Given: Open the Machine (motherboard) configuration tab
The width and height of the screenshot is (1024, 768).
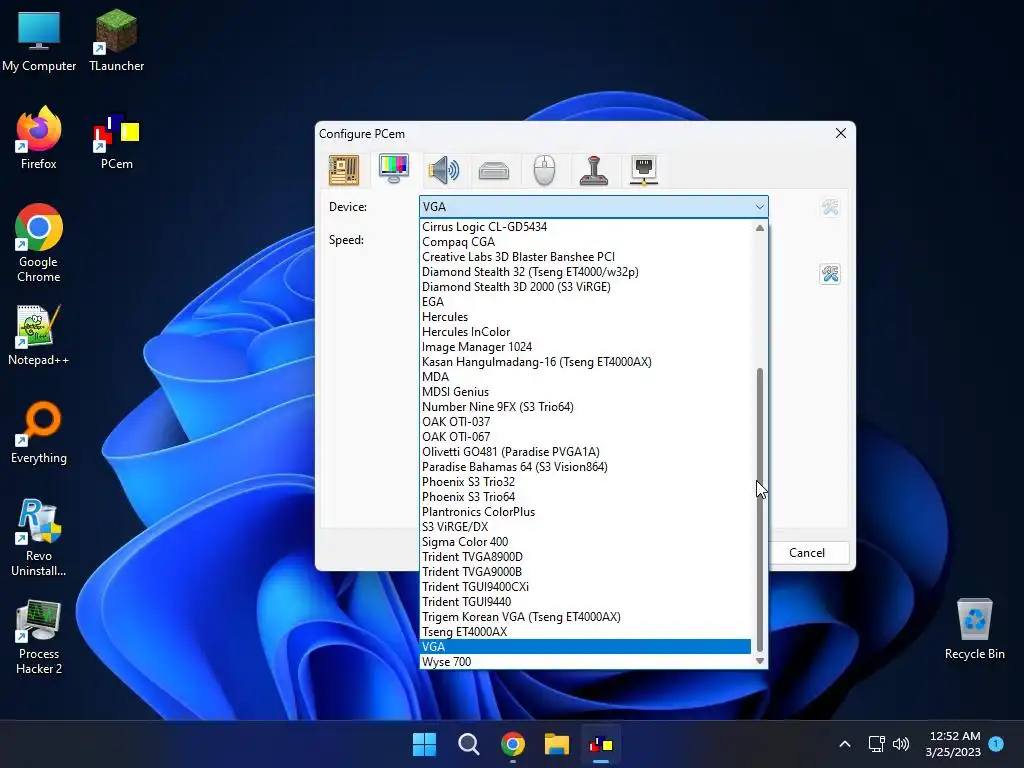Looking at the screenshot, I should pyautogui.click(x=344, y=170).
